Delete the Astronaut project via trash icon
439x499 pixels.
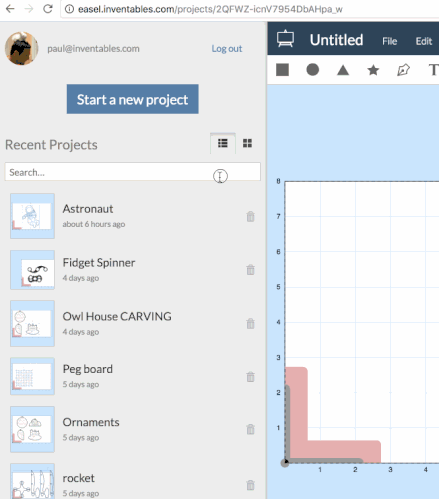[x=250, y=216]
